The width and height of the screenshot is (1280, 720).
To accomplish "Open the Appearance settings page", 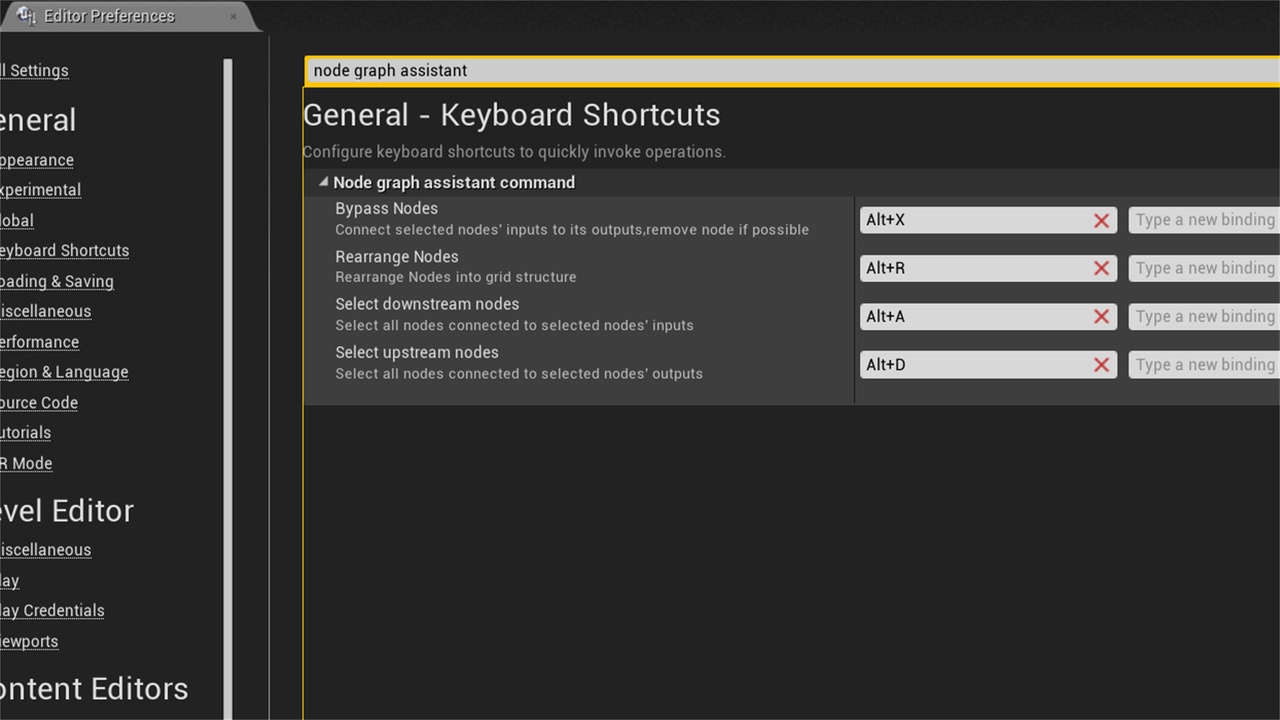I will tap(36, 160).
